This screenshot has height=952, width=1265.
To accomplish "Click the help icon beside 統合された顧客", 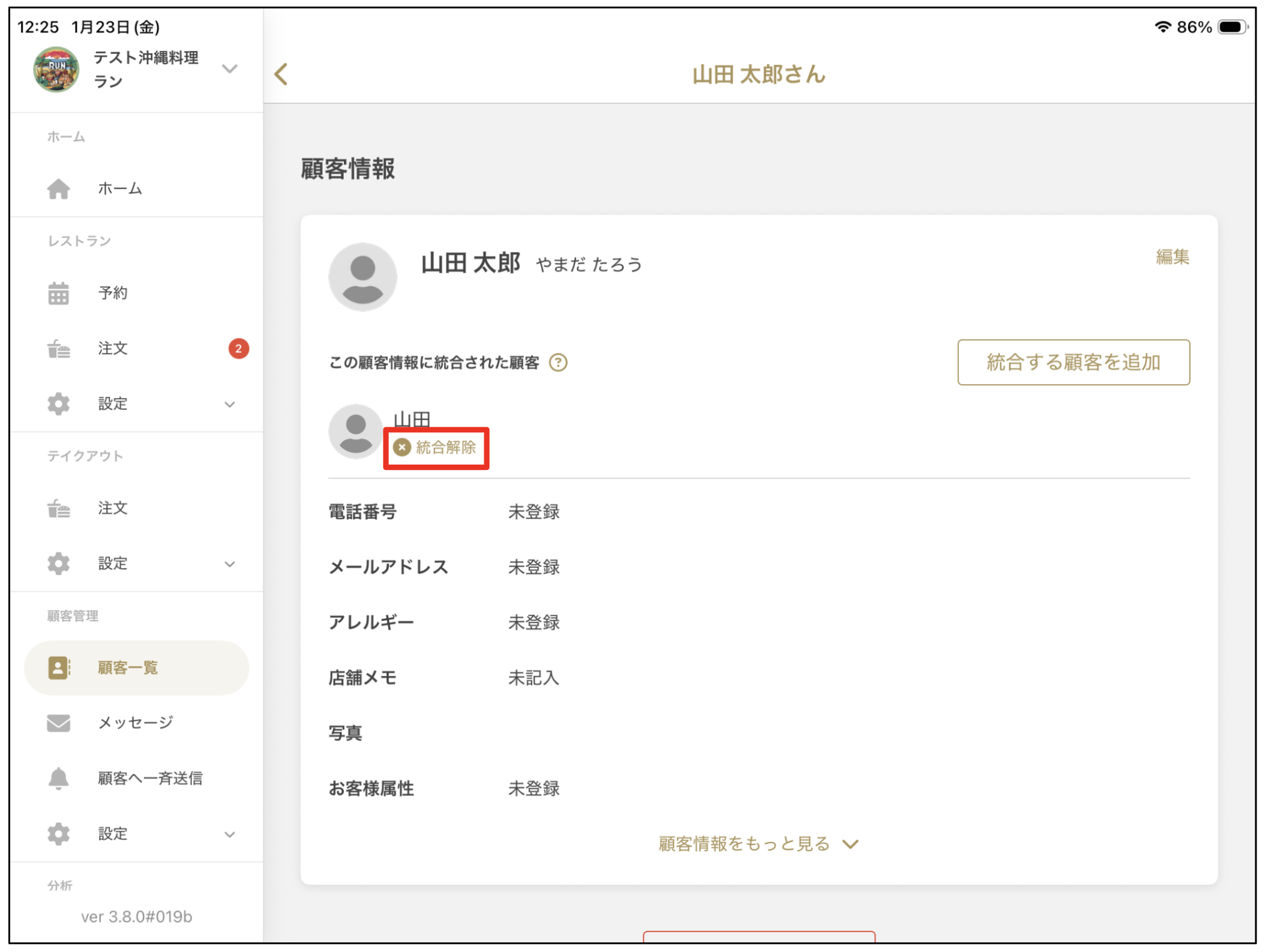I will (557, 363).
